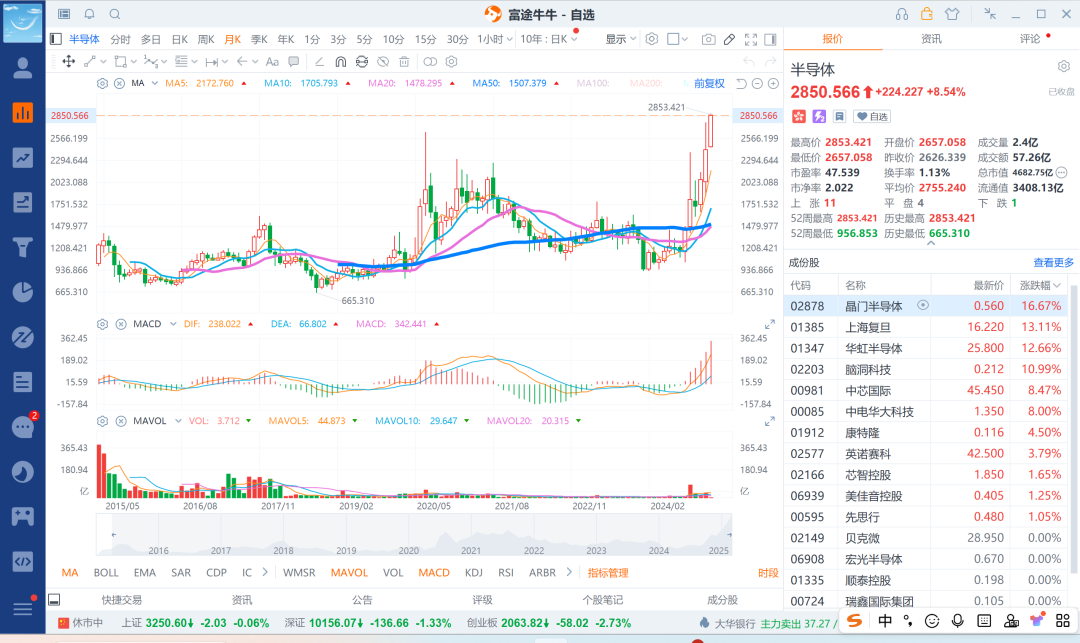Open the notifications bell in title bar
This screenshot has height=643, width=1080.
[90, 14]
